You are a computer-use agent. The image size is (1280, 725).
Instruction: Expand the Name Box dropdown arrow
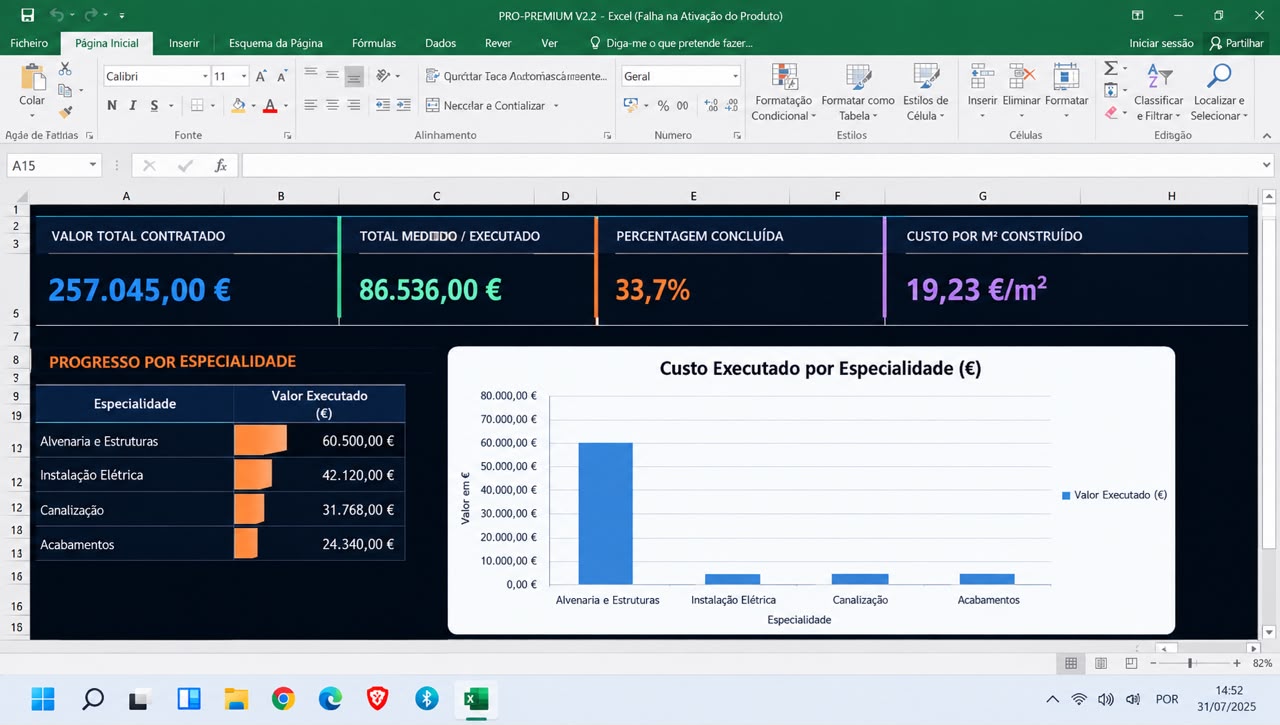point(93,165)
